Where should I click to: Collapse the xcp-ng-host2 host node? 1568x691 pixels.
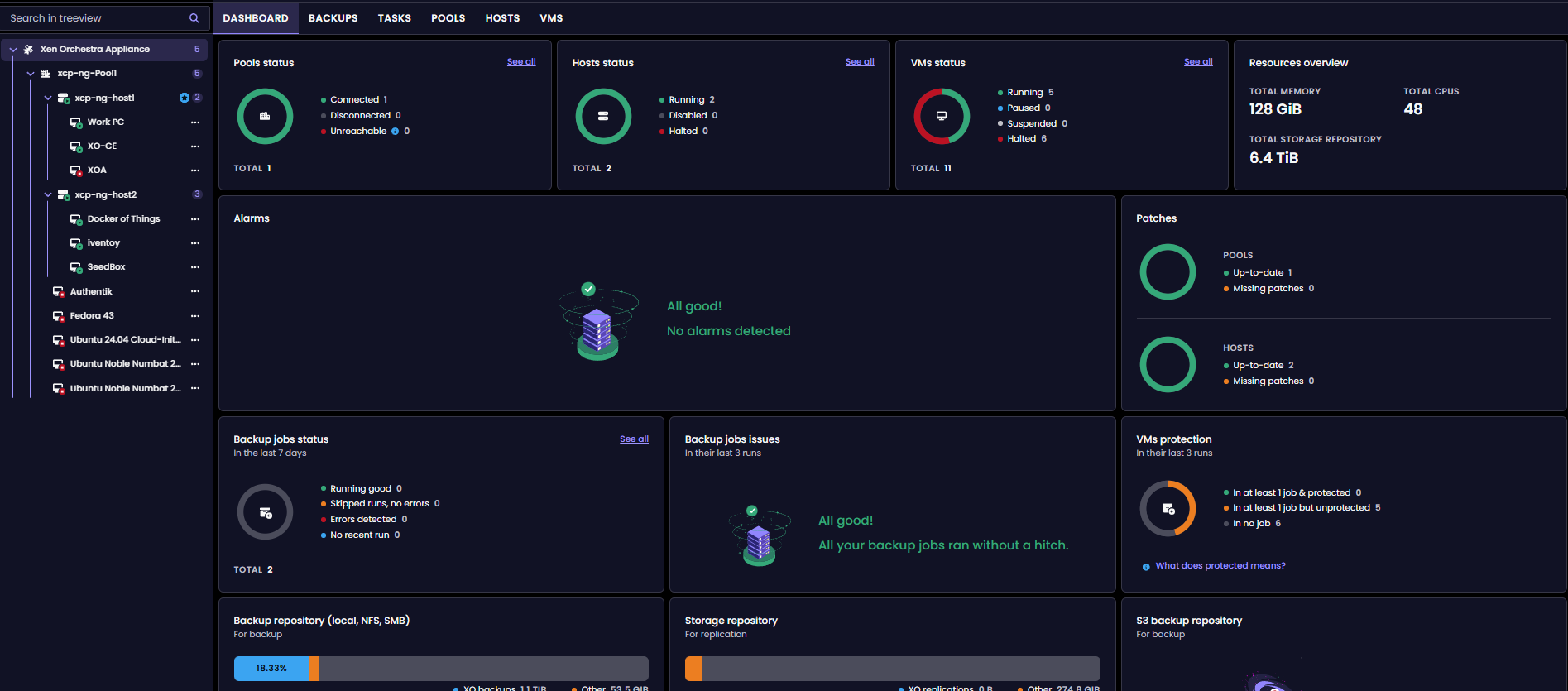[x=48, y=195]
